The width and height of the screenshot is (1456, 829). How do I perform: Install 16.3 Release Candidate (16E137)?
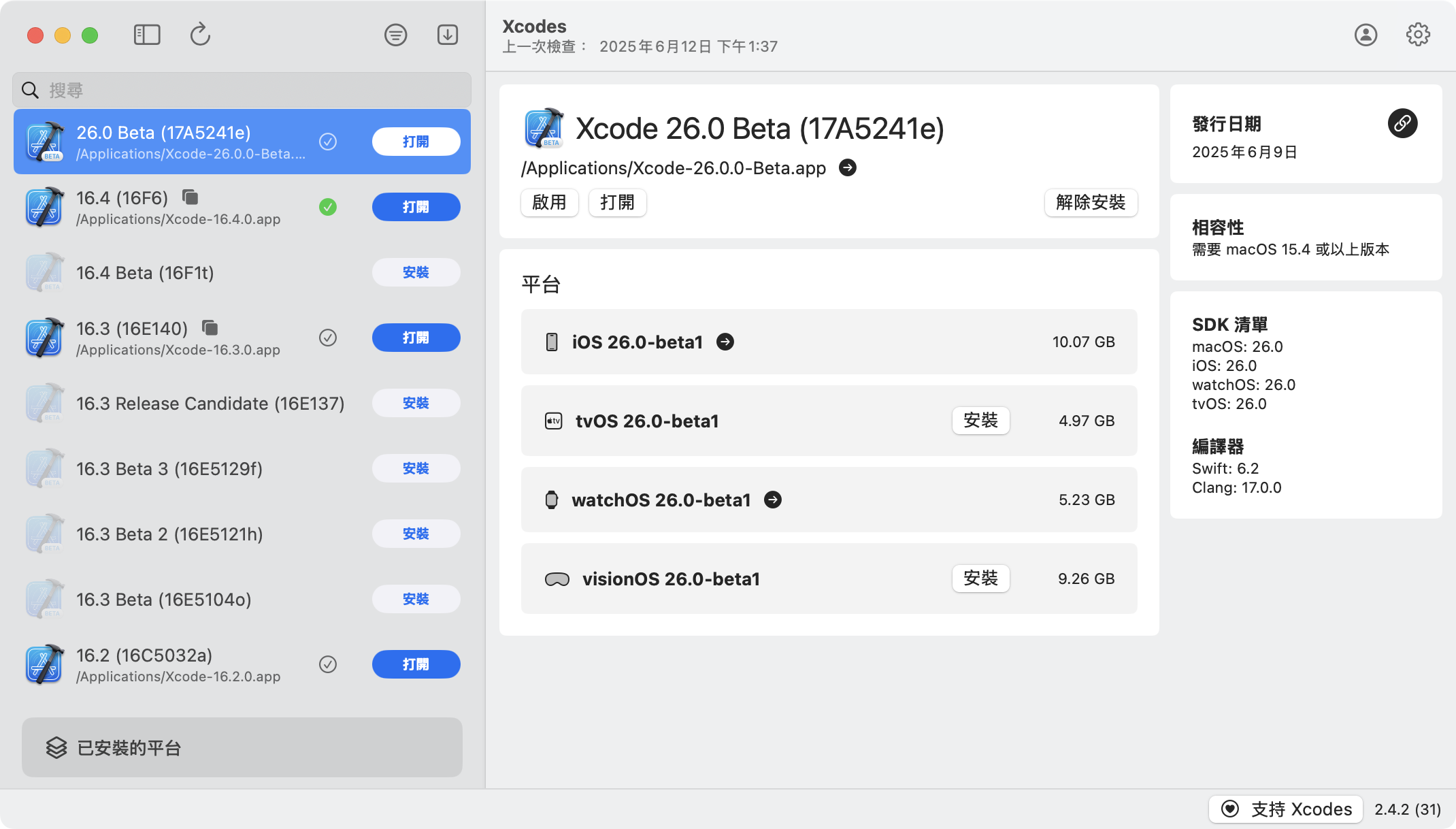[x=416, y=403]
